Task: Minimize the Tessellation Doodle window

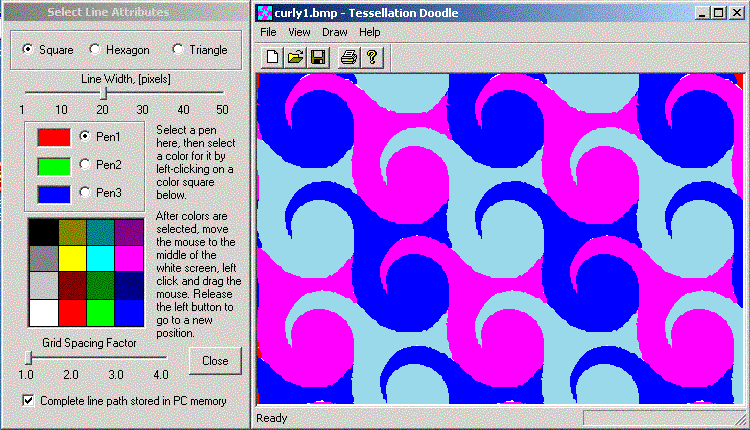Action: [x=702, y=13]
